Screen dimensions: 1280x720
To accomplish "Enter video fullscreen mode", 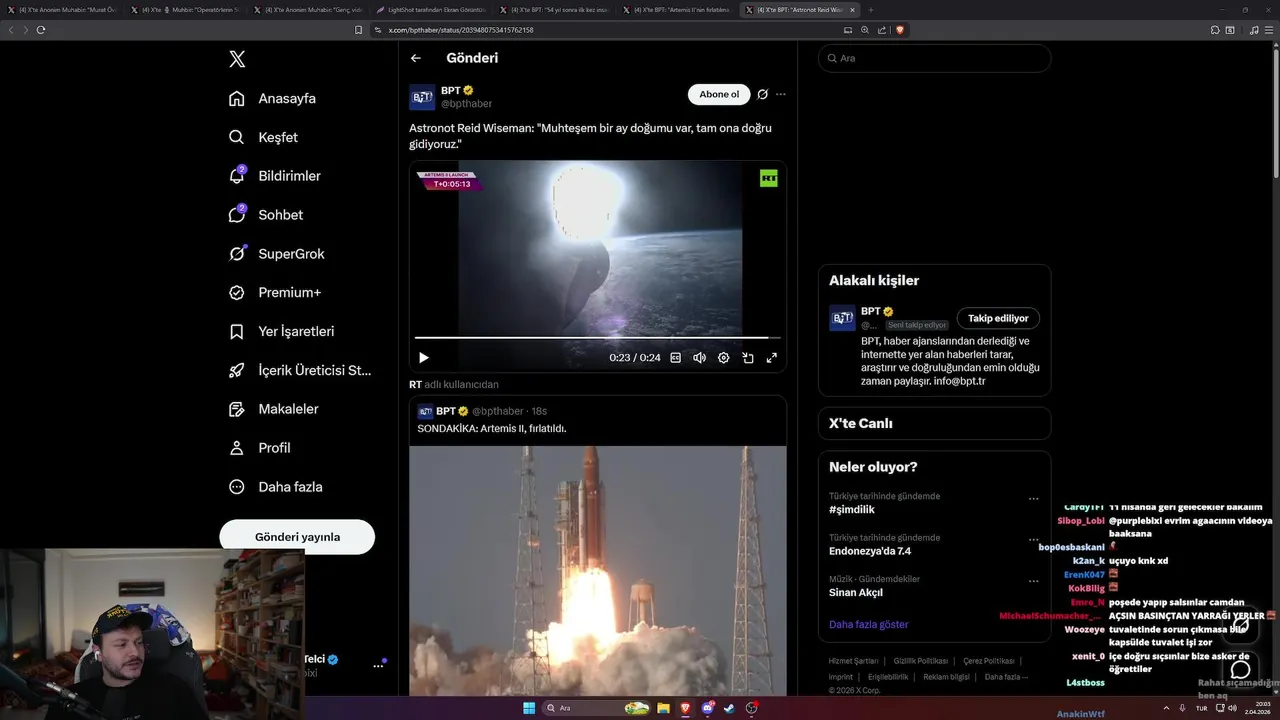I will (772, 358).
